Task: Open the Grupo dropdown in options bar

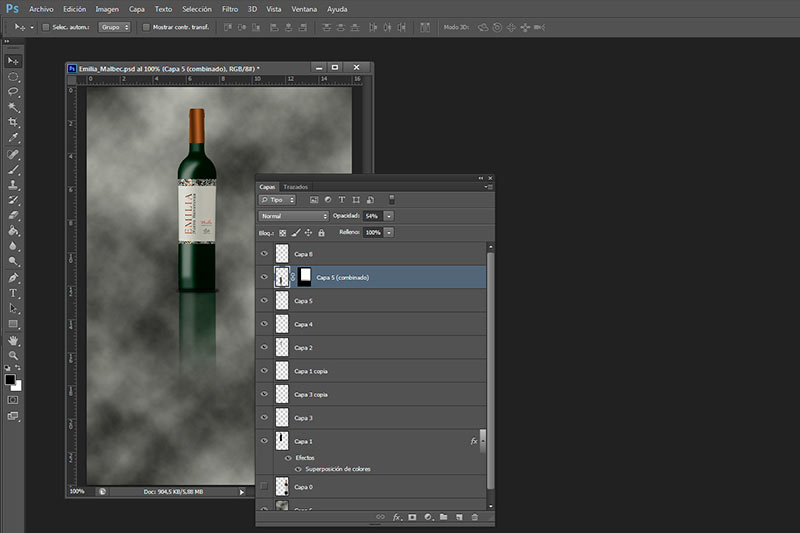Action: 114,27
